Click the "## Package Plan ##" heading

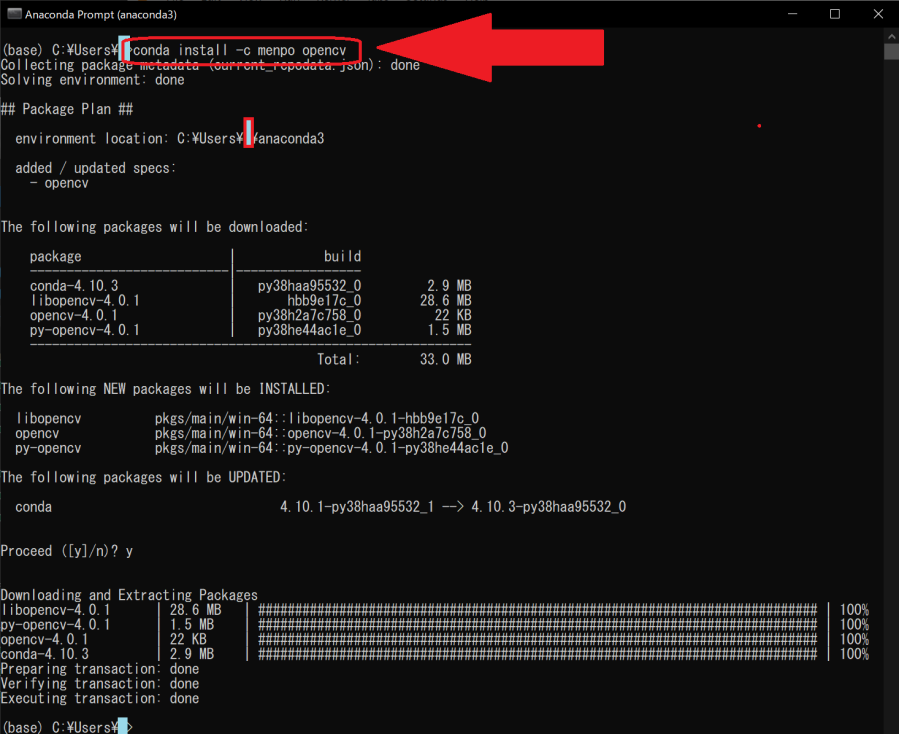[67, 109]
